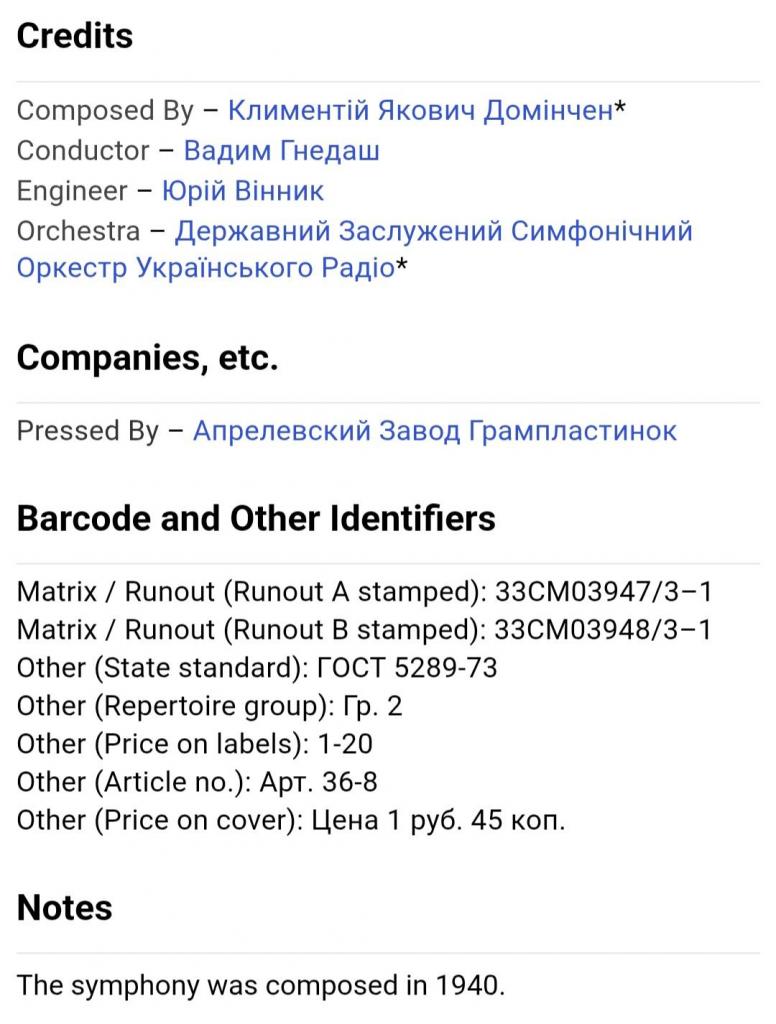The height and width of the screenshot is (1024, 776).
Task: Click the Price on cover line
Action: [x=291, y=820]
